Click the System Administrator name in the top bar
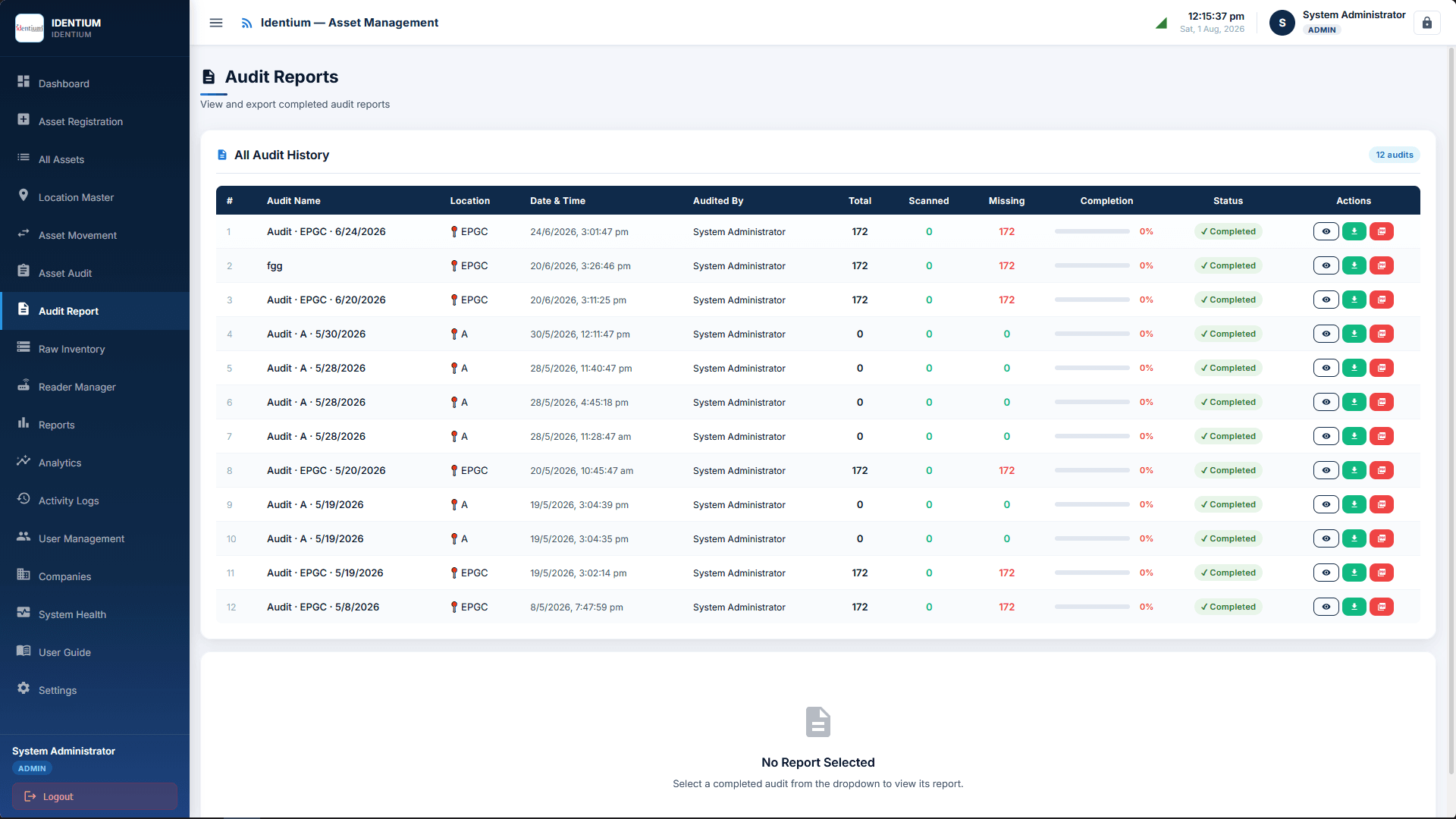The width and height of the screenshot is (1456, 819). tap(1354, 15)
